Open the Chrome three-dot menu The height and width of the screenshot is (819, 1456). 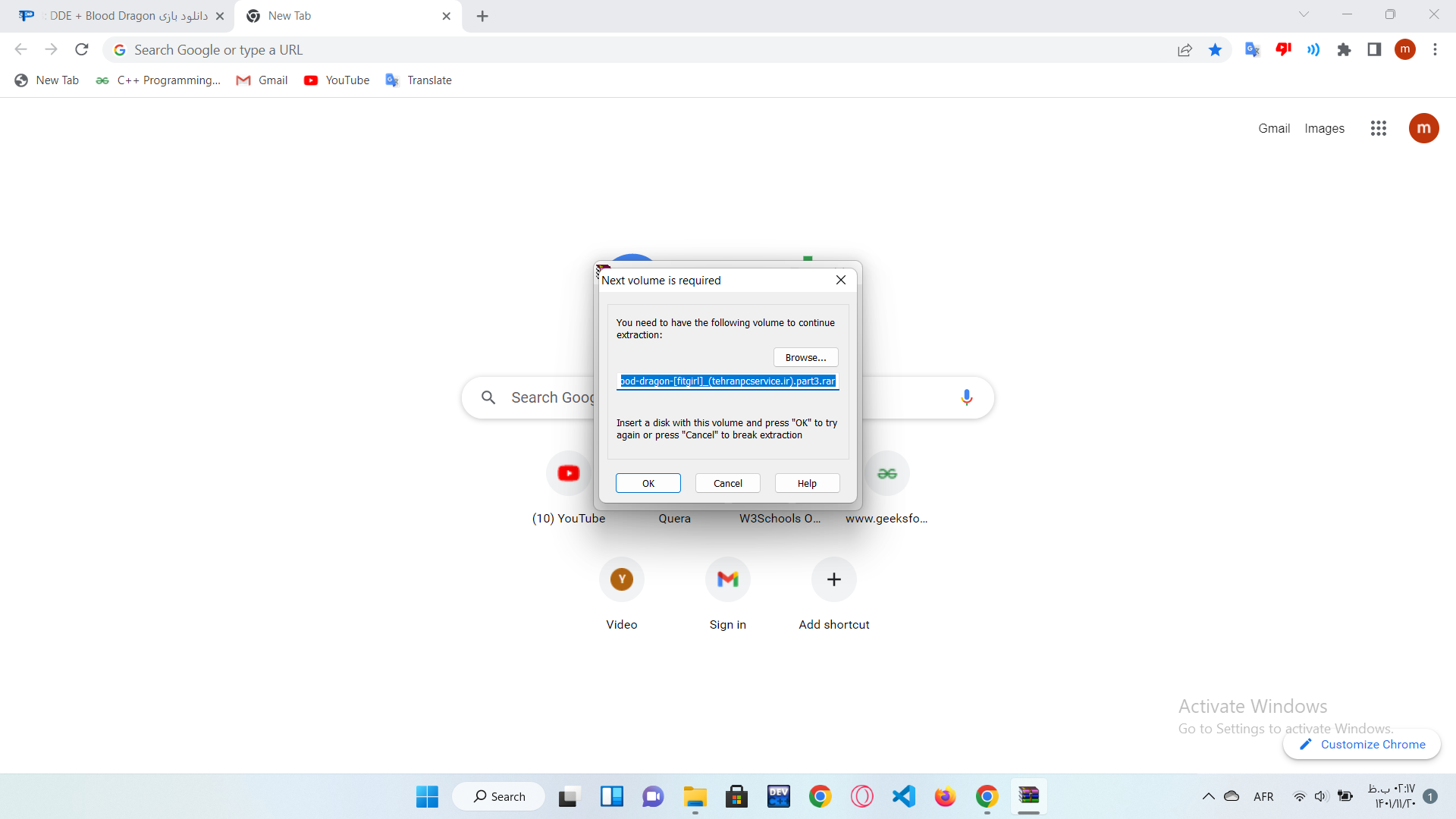pos(1435,50)
